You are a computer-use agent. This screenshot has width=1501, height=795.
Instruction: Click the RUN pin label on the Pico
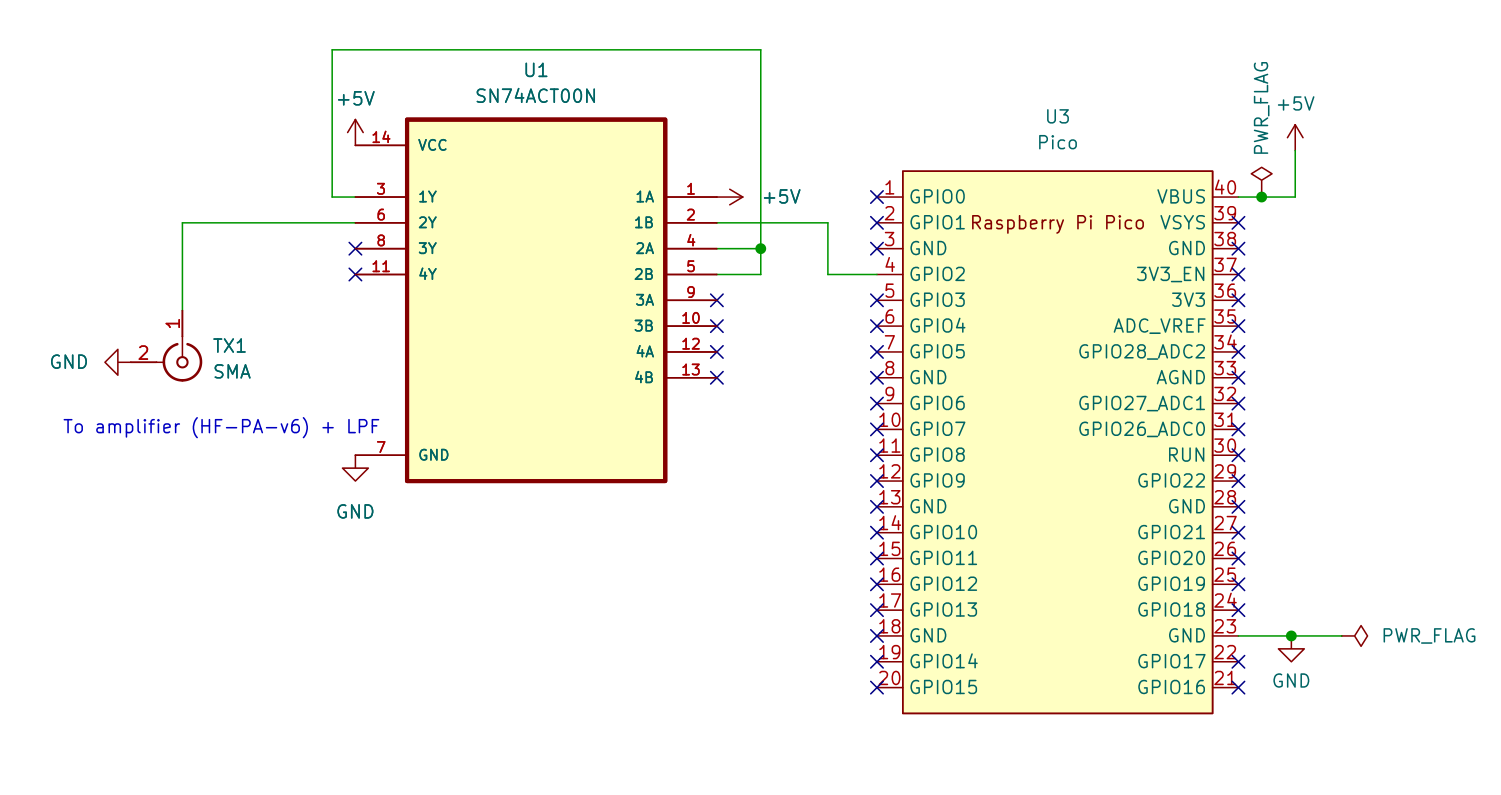[x=1188, y=455]
